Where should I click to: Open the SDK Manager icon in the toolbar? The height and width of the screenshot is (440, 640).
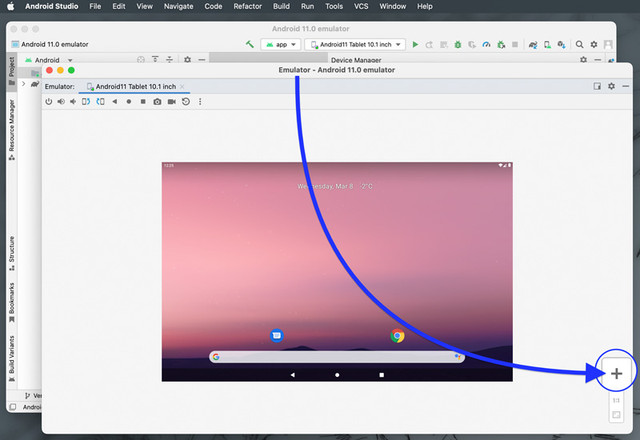click(562, 44)
